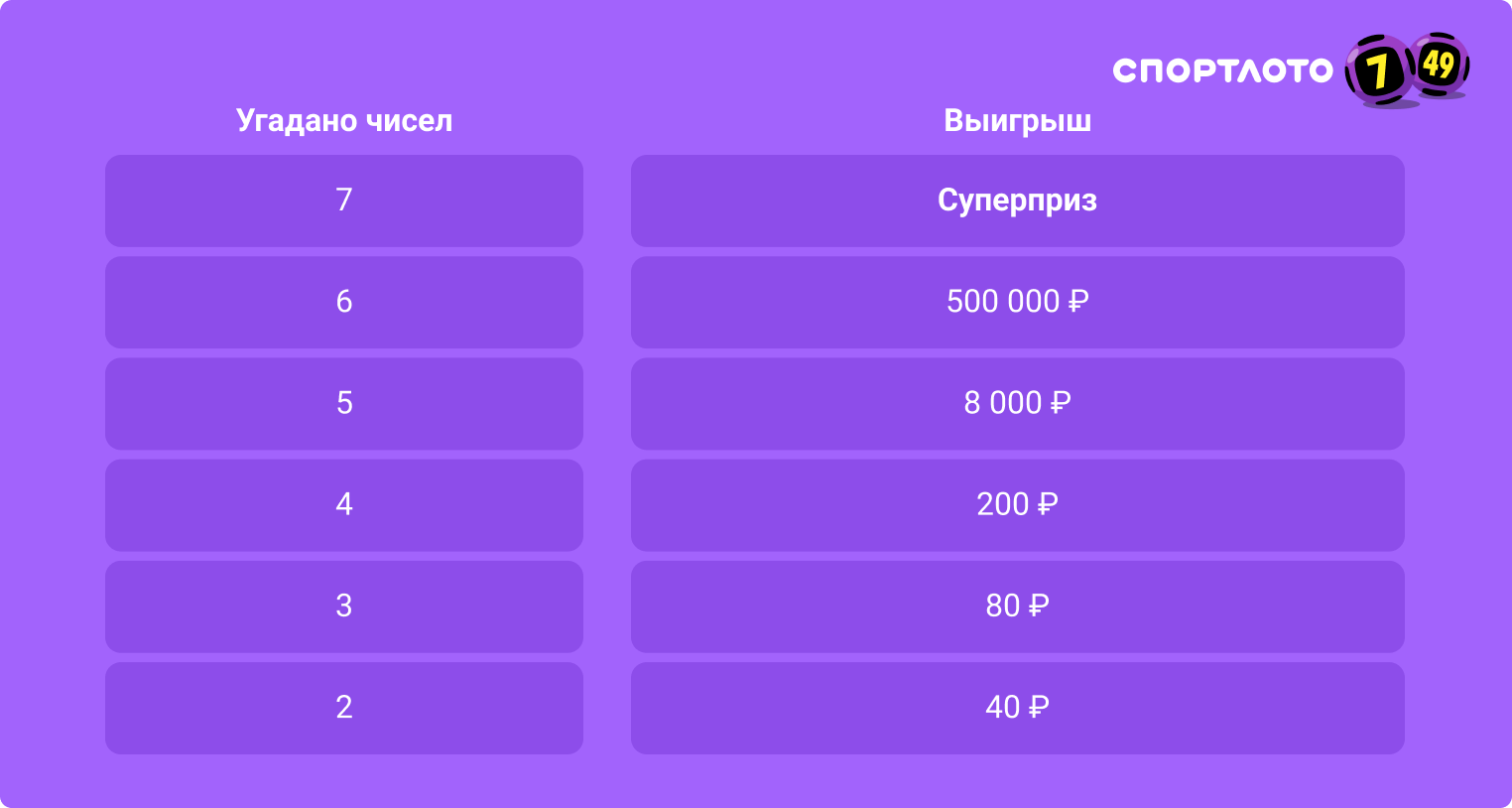Select the 6 matched numbers cell
Viewport: 1512px width, 808px height.
click(344, 302)
